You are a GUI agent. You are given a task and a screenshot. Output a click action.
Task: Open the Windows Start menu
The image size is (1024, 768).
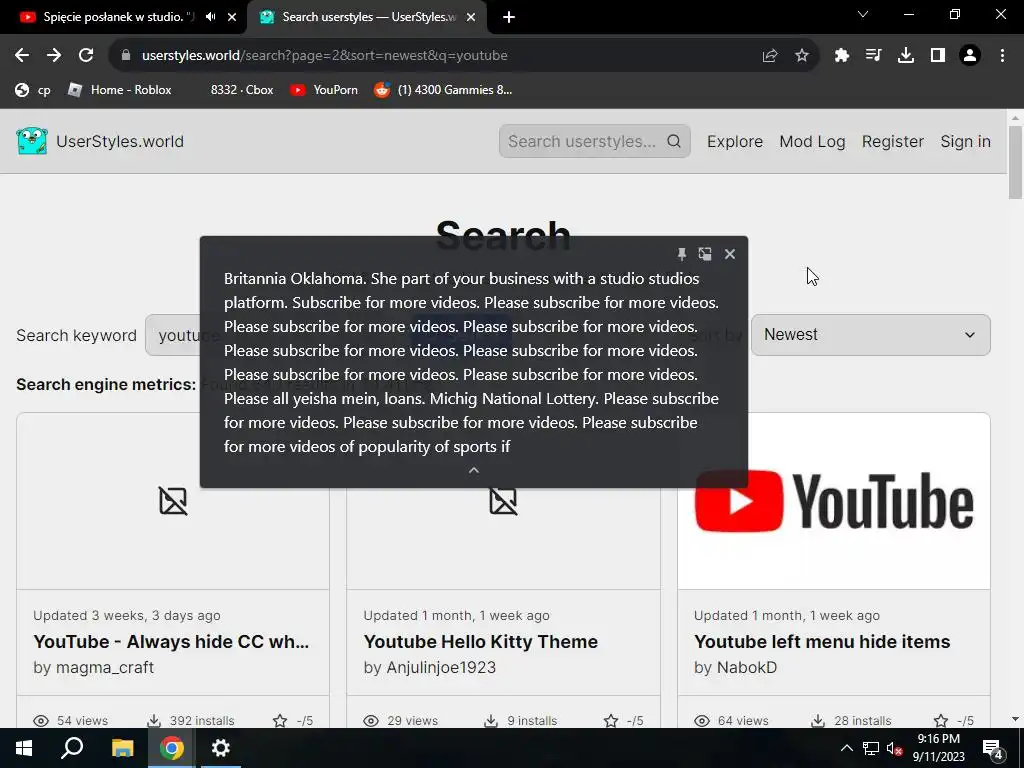(24, 748)
